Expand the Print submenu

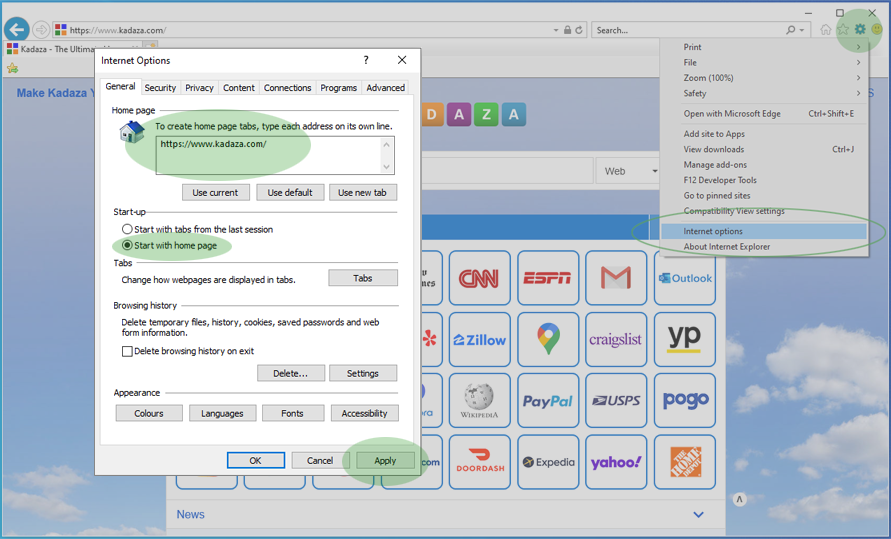858,47
